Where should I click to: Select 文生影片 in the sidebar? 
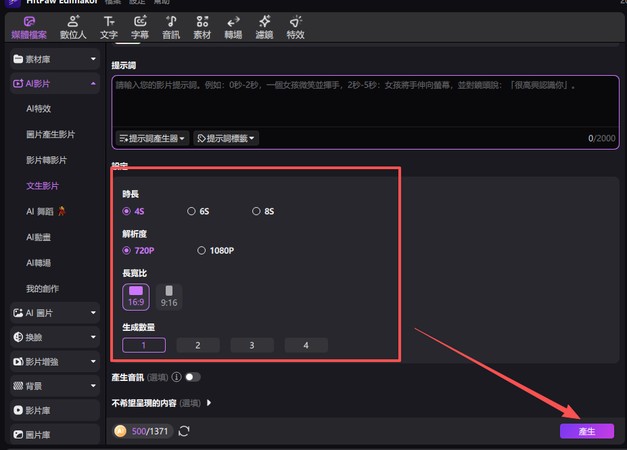pyautogui.click(x=42, y=186)
